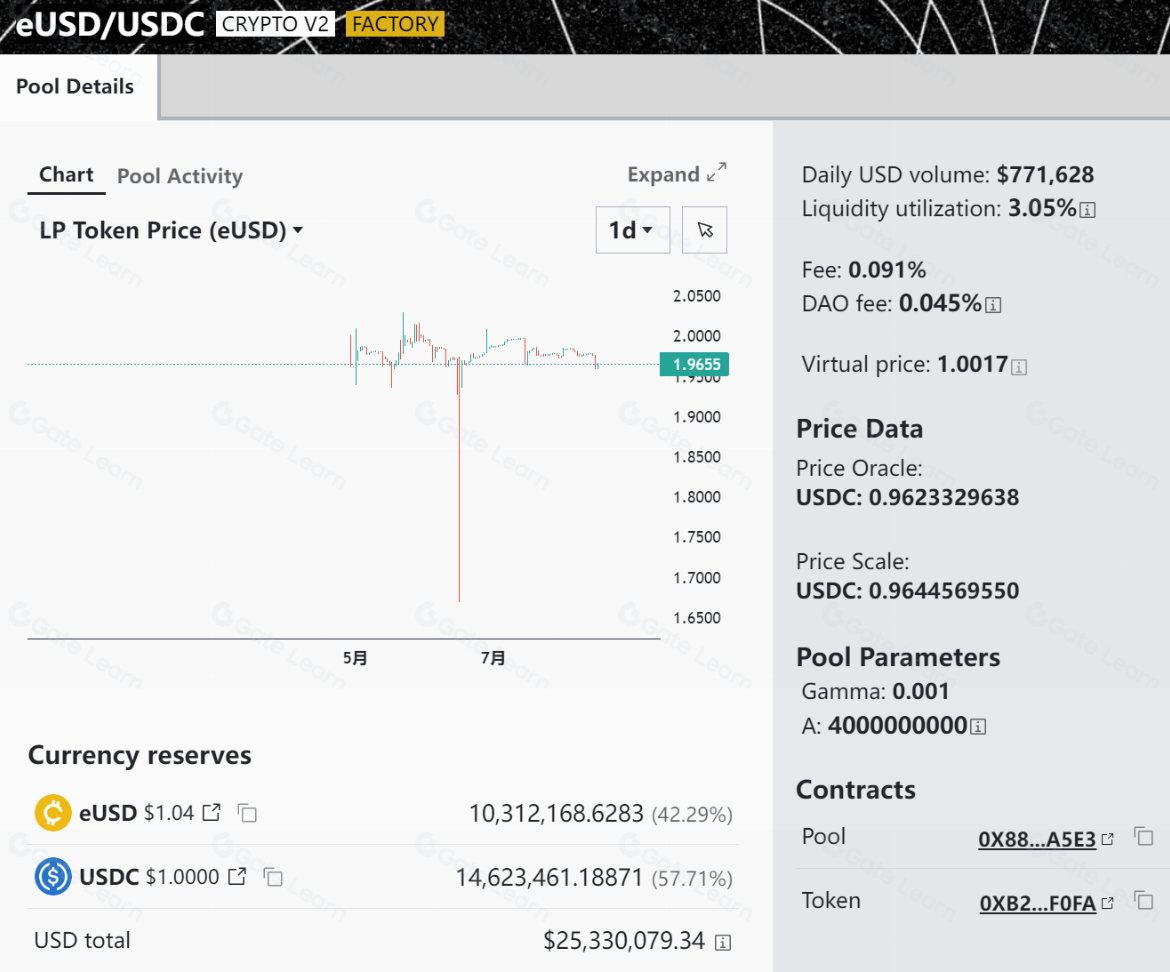Open Token contract link 0XB2...F0FA
The width and height of the screenshot is (1170, 972).
(1038, 903)
